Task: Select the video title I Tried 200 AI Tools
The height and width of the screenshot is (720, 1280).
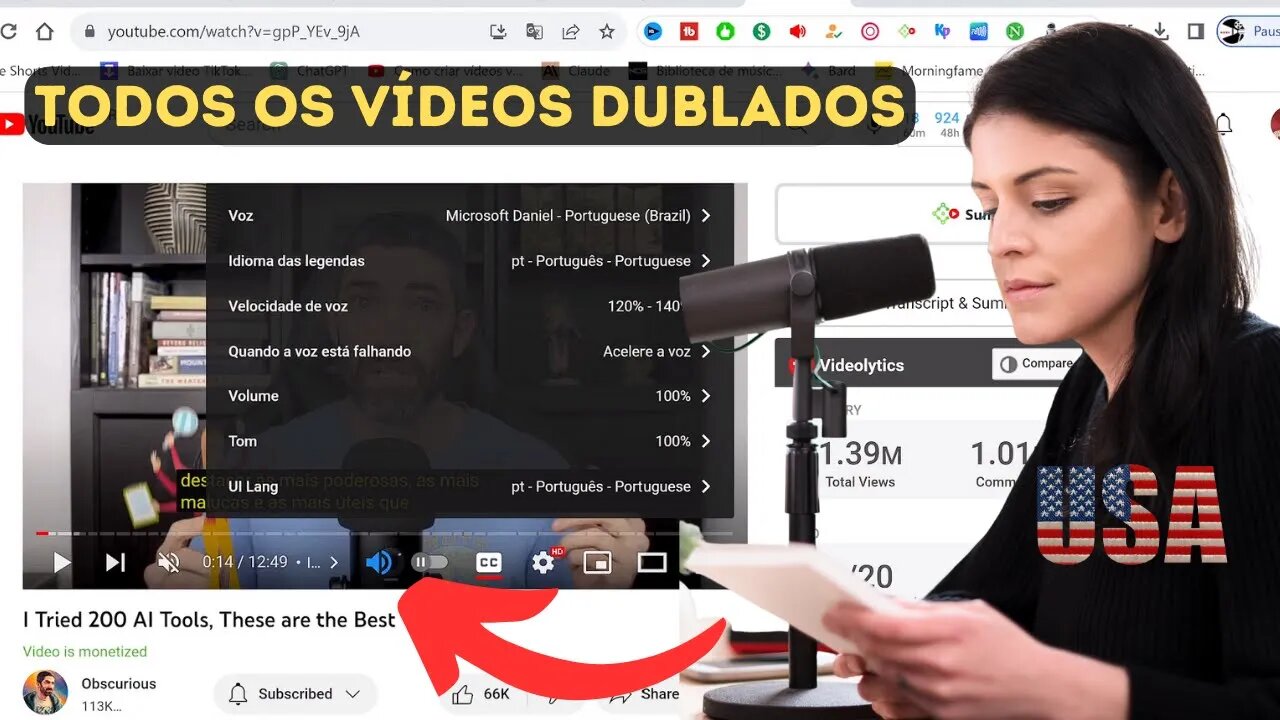Action: (x=209, y=620)
